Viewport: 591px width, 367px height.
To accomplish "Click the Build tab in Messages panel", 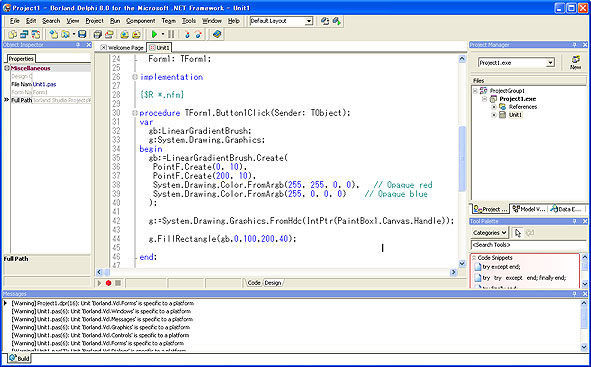I will pyautogui.click(x=20, y=358).
